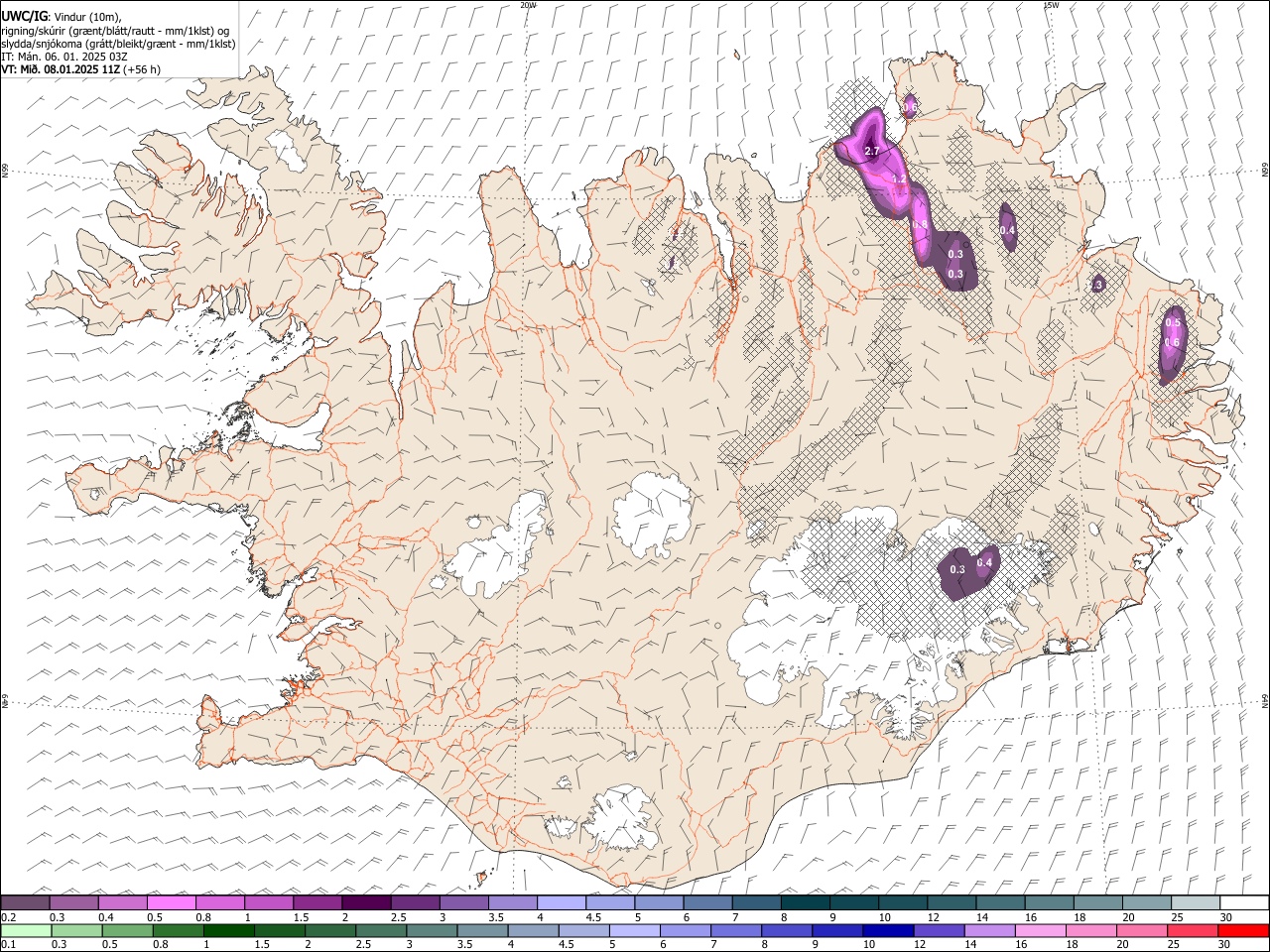Screen dimensions: 1270x952
Task: Click the label 0.1 under the lower color scale
Action: 8,945
